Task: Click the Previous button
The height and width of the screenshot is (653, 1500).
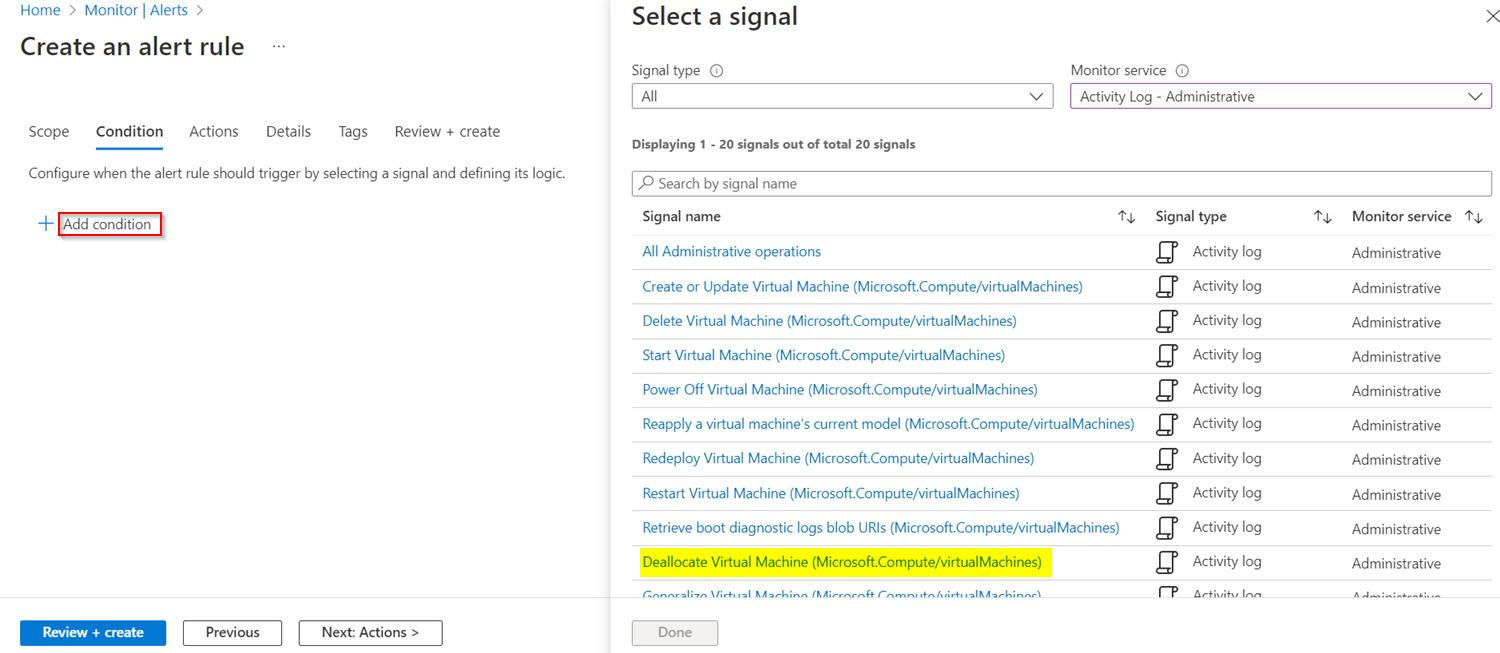Action: tap(232, 632)
